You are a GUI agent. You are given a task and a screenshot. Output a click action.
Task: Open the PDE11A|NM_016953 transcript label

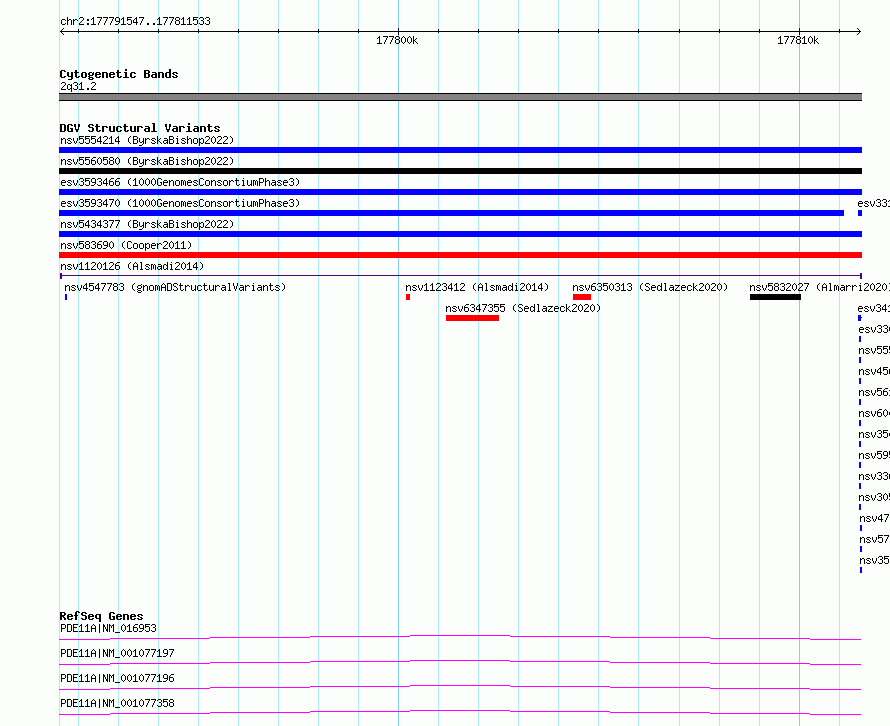click(x=108, y=628)
